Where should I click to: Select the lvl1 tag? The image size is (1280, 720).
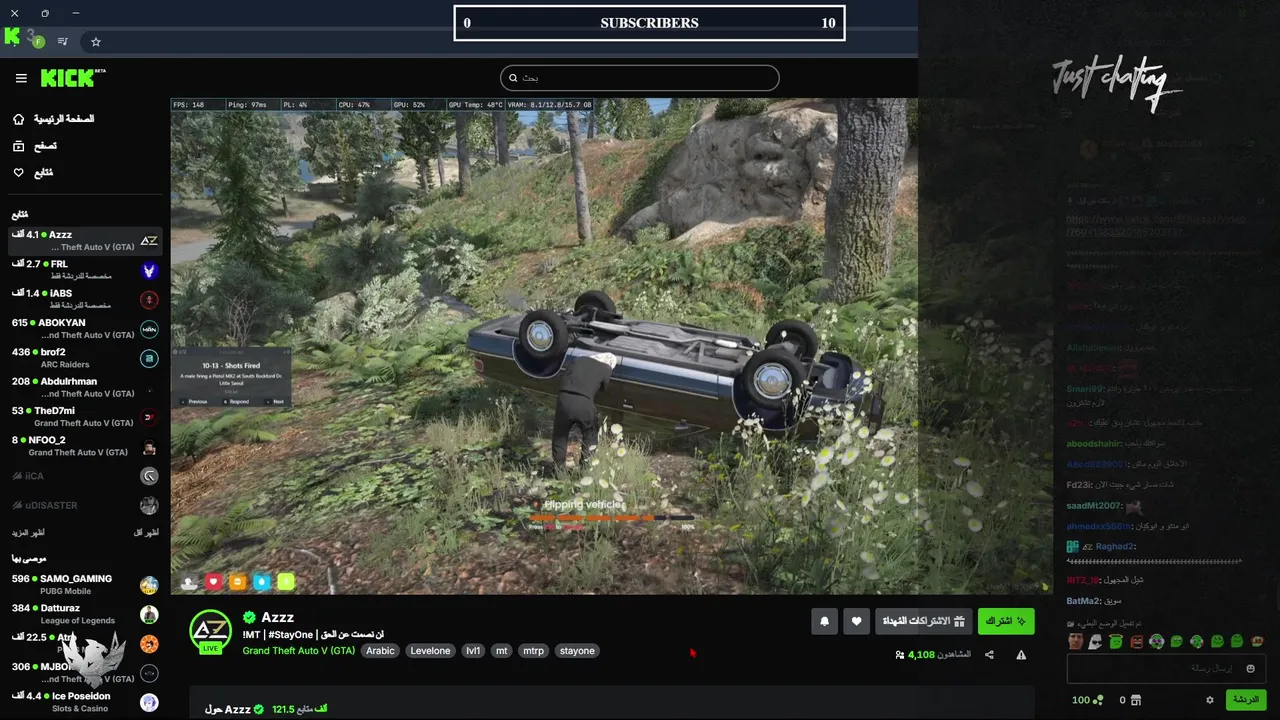point(473,651)
